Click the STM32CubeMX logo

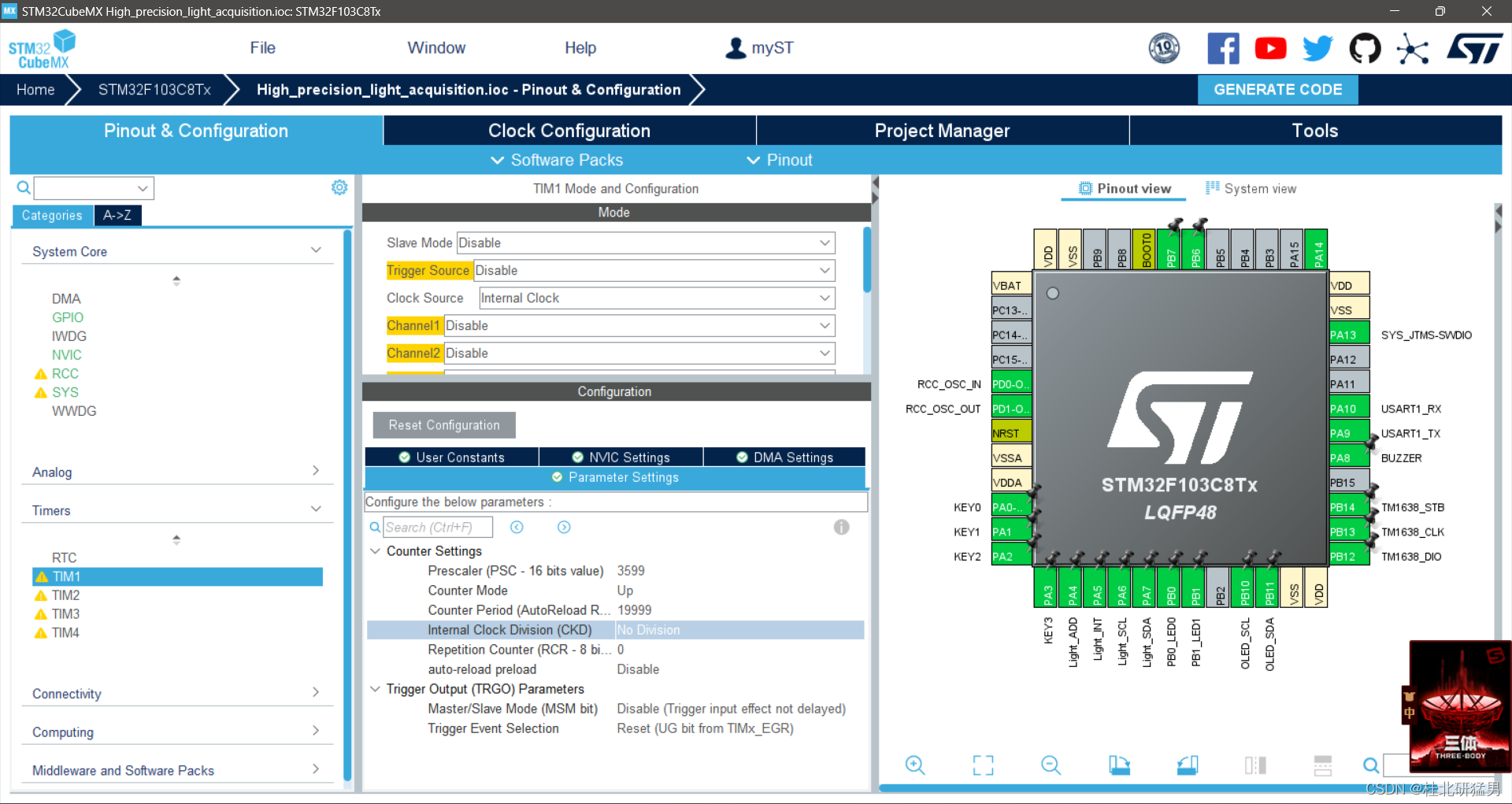coord(42,49)
